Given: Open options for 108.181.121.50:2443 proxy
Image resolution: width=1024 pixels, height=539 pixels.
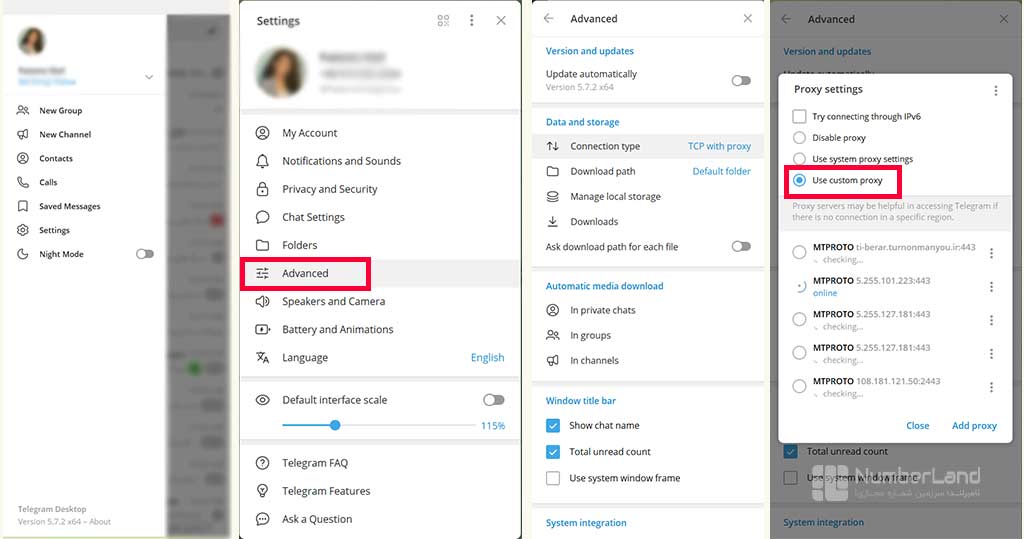Looking at the screenshot, I should tap(991, 387).
